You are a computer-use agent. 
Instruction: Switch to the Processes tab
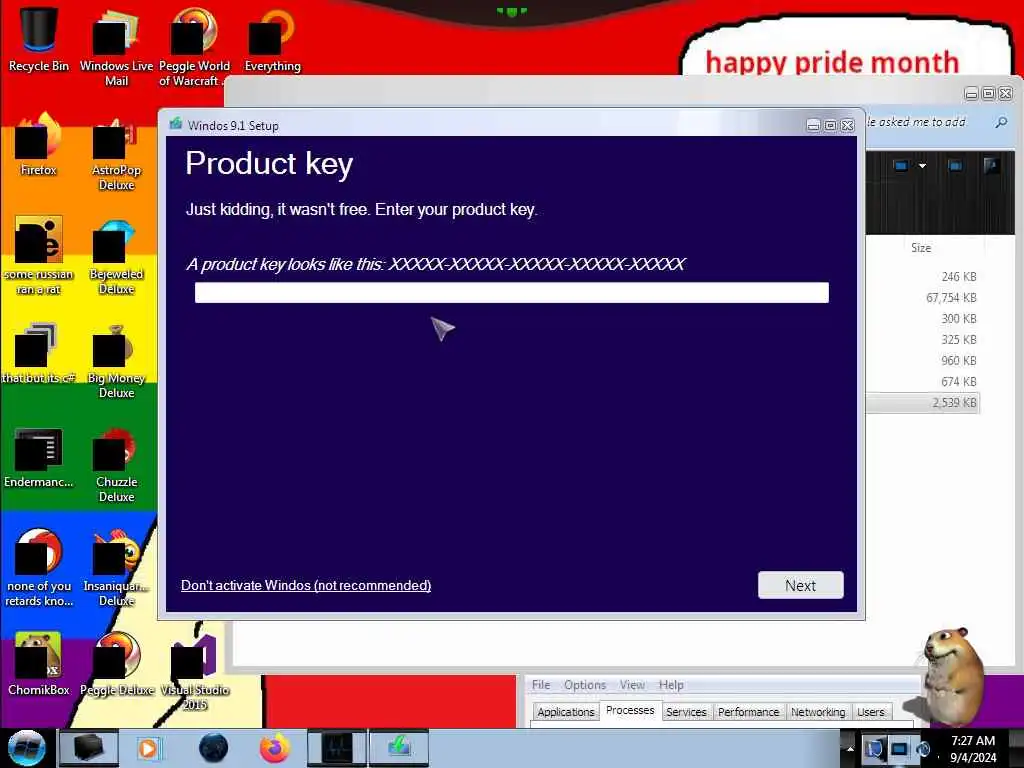[x=630, y=711]
